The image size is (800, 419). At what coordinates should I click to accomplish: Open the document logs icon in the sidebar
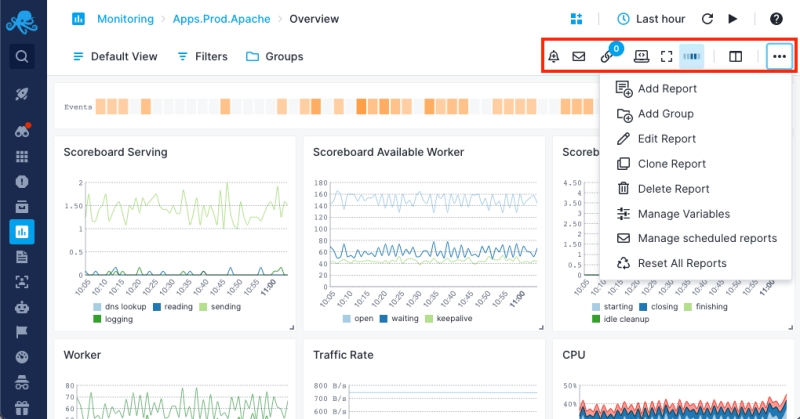coord(21,257)
